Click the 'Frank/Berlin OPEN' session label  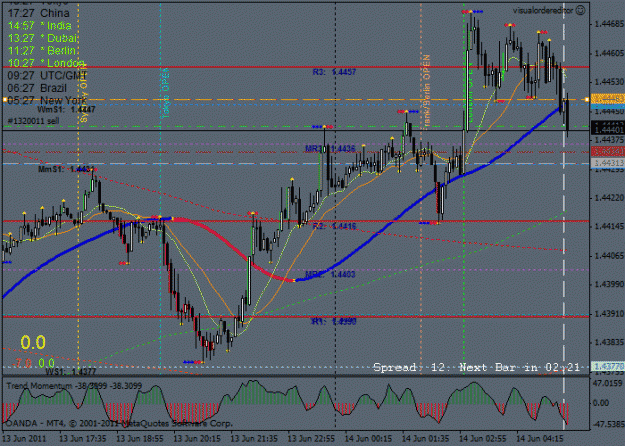426,92
